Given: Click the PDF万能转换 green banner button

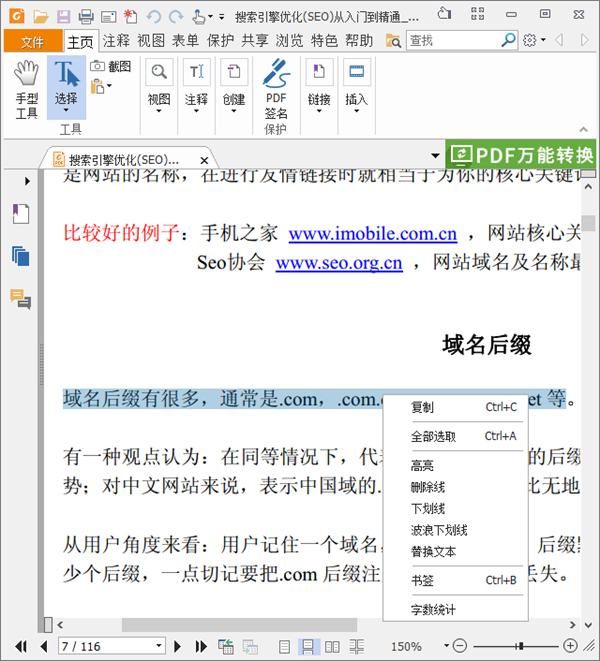Looking at the screenshot, I should (x=520, y=154).
